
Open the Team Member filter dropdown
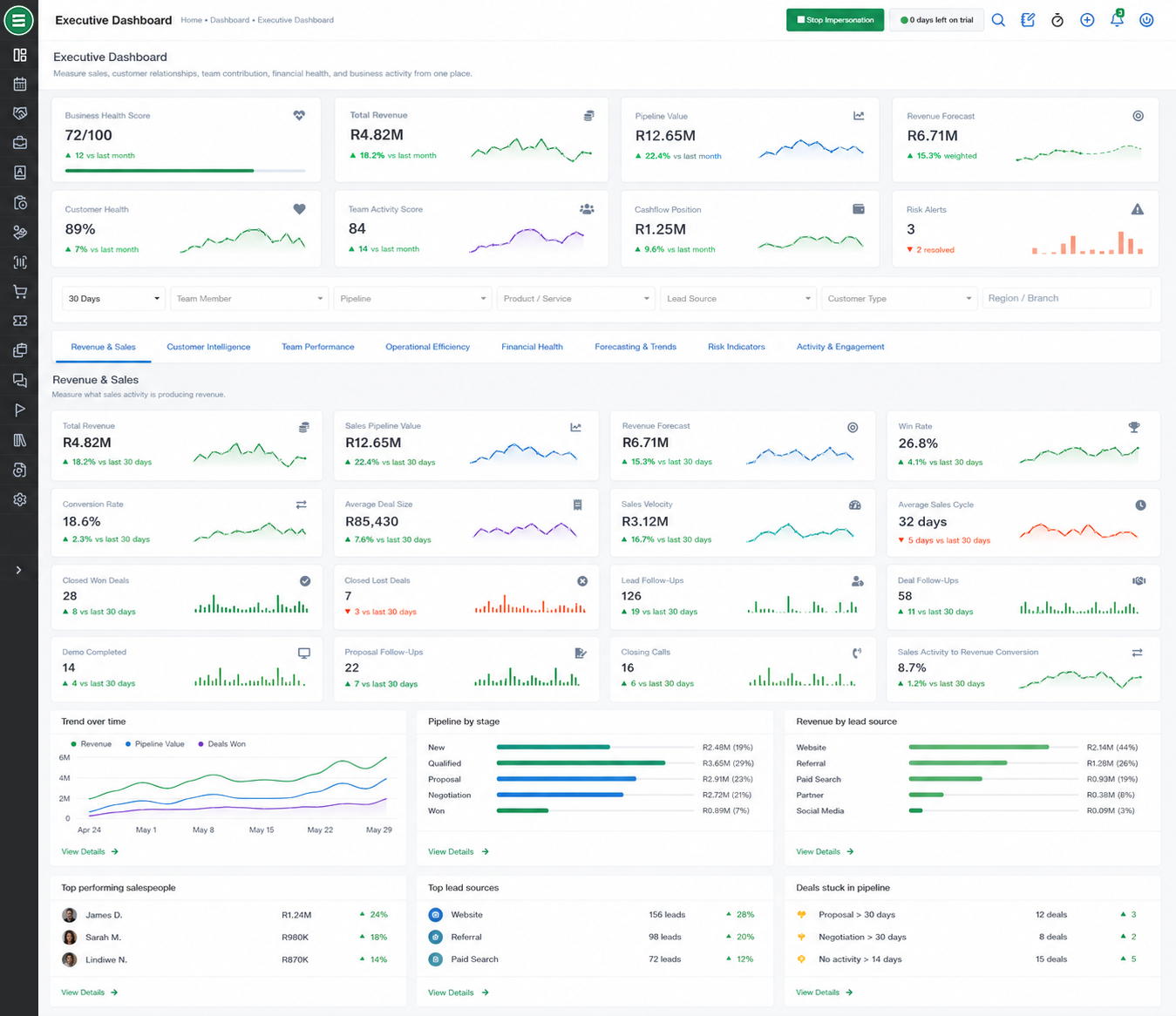pos(248,299)
